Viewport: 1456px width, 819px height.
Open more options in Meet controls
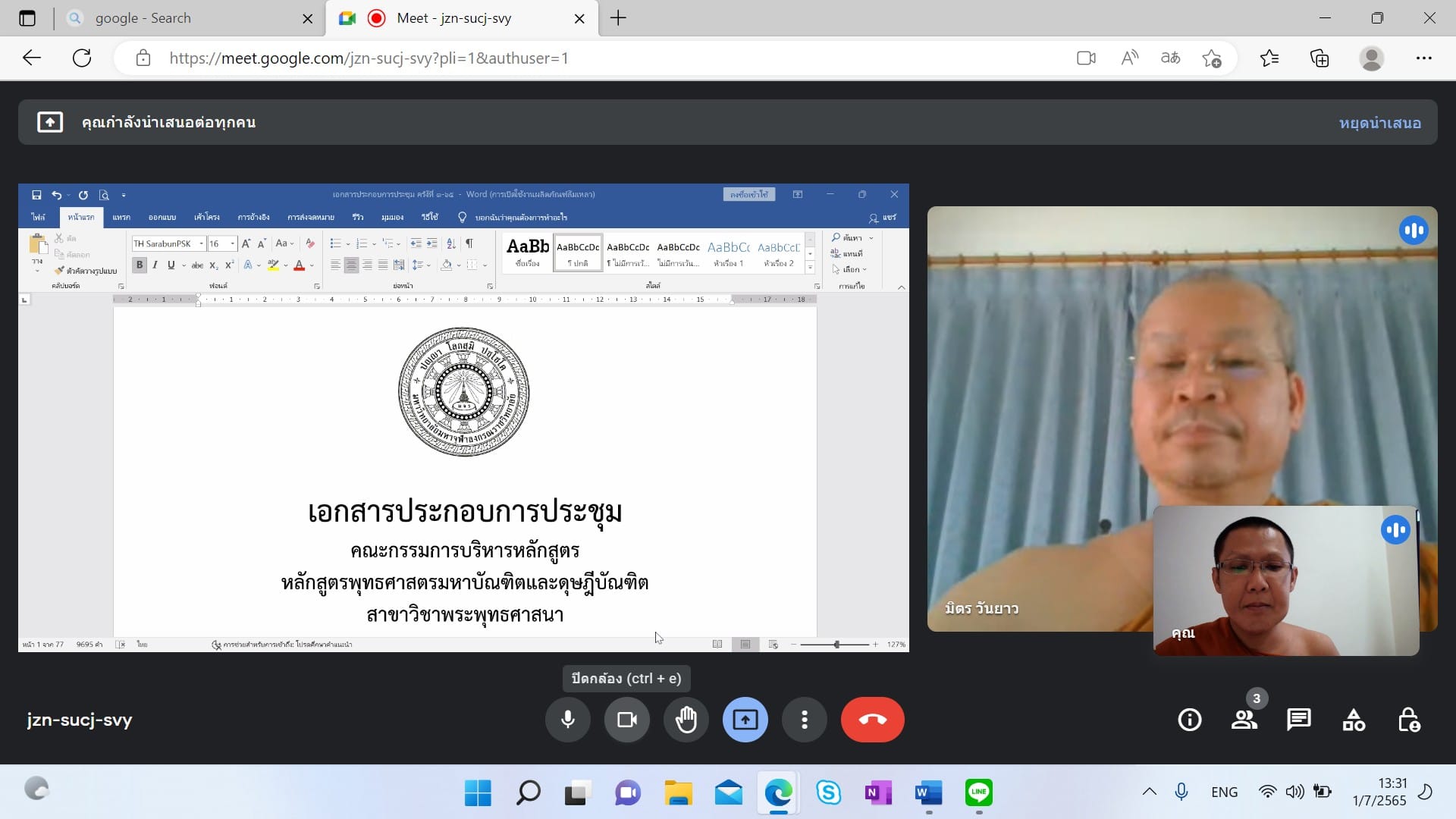tap(804, 720)
